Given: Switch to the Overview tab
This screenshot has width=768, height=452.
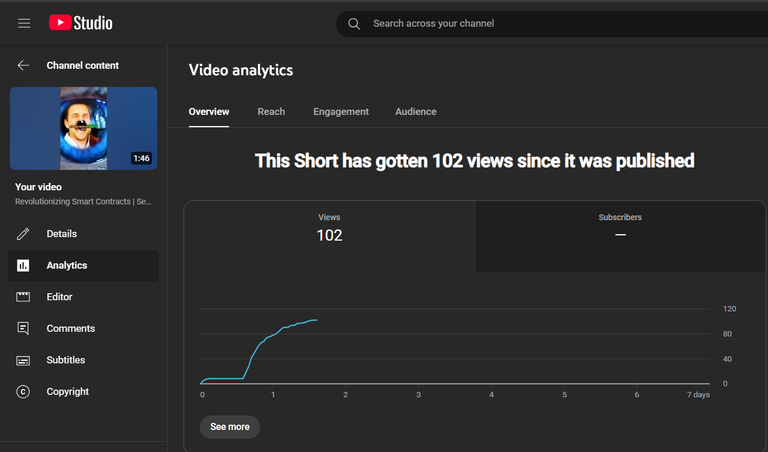Looking at the screenshot, I should (x=209, y=112).
